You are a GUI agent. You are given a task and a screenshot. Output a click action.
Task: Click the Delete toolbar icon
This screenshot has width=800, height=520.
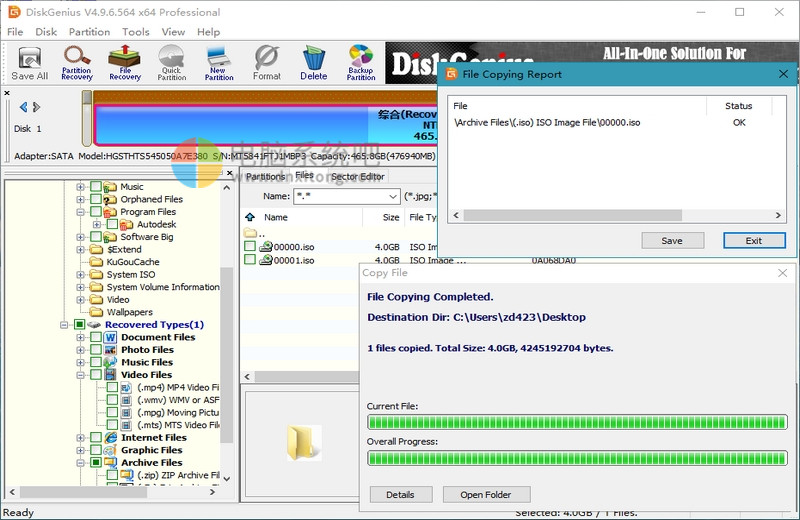coord(313,62)
